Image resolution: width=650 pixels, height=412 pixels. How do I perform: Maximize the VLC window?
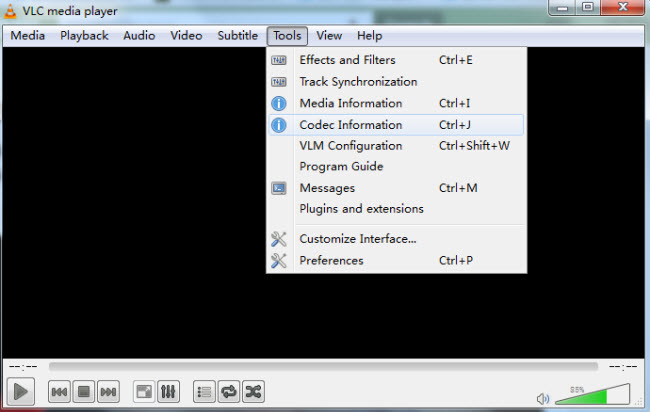[x=588, y=7]
